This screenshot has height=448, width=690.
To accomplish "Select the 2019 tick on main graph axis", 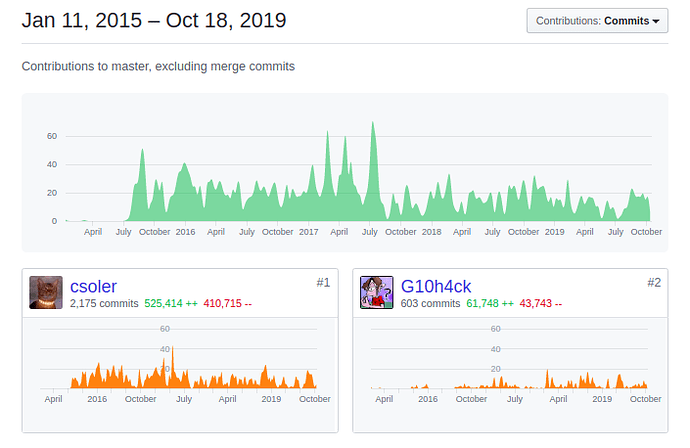I will coord(554,231).
